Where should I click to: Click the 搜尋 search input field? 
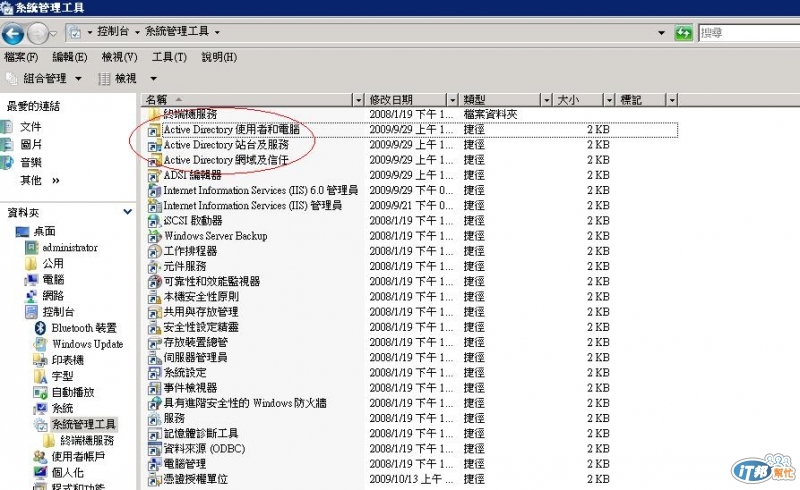(x=749, y=33)
